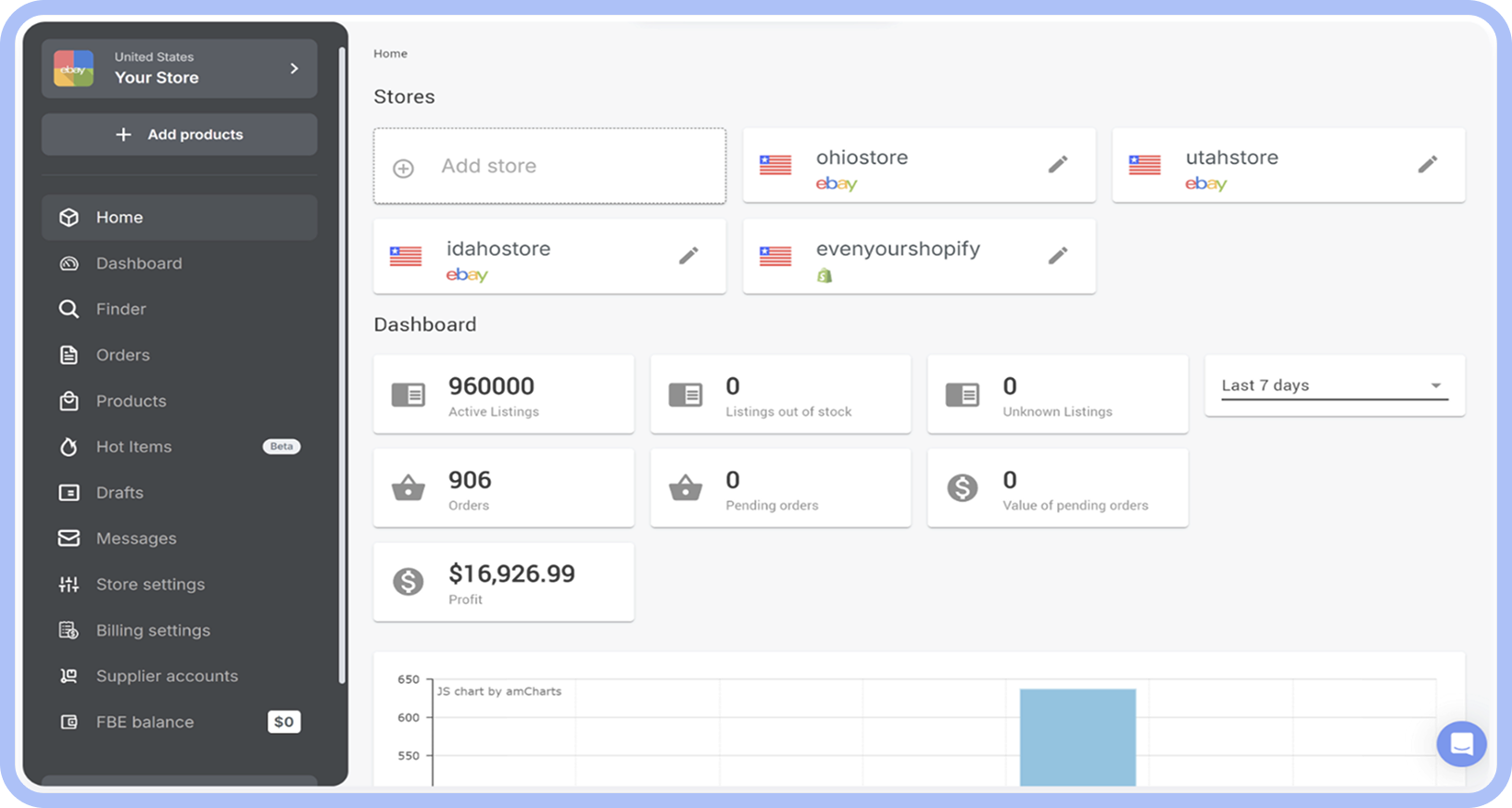Click the Home breadcrumb link

(390, 54)
